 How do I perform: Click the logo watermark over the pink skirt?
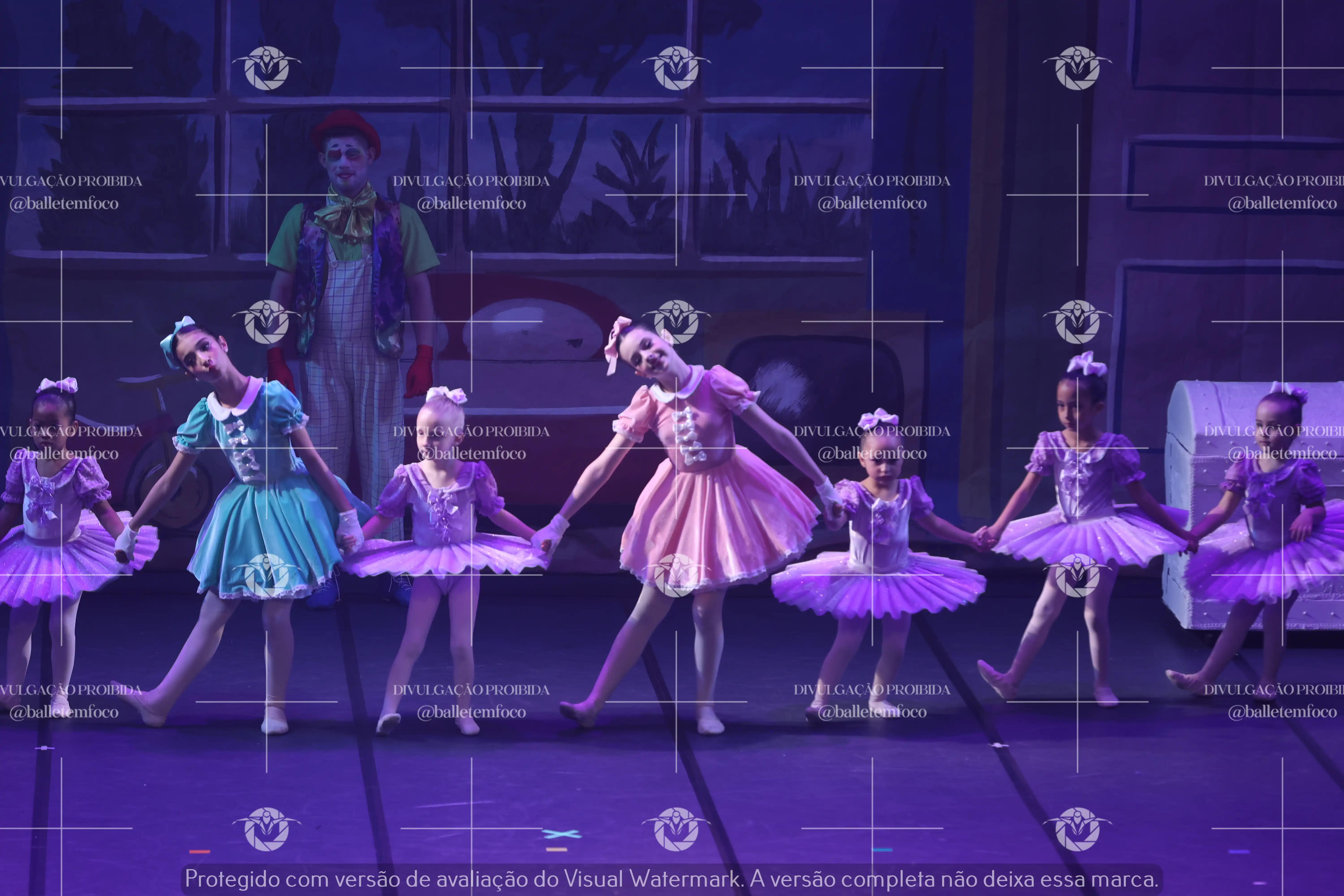click(676, 575)
